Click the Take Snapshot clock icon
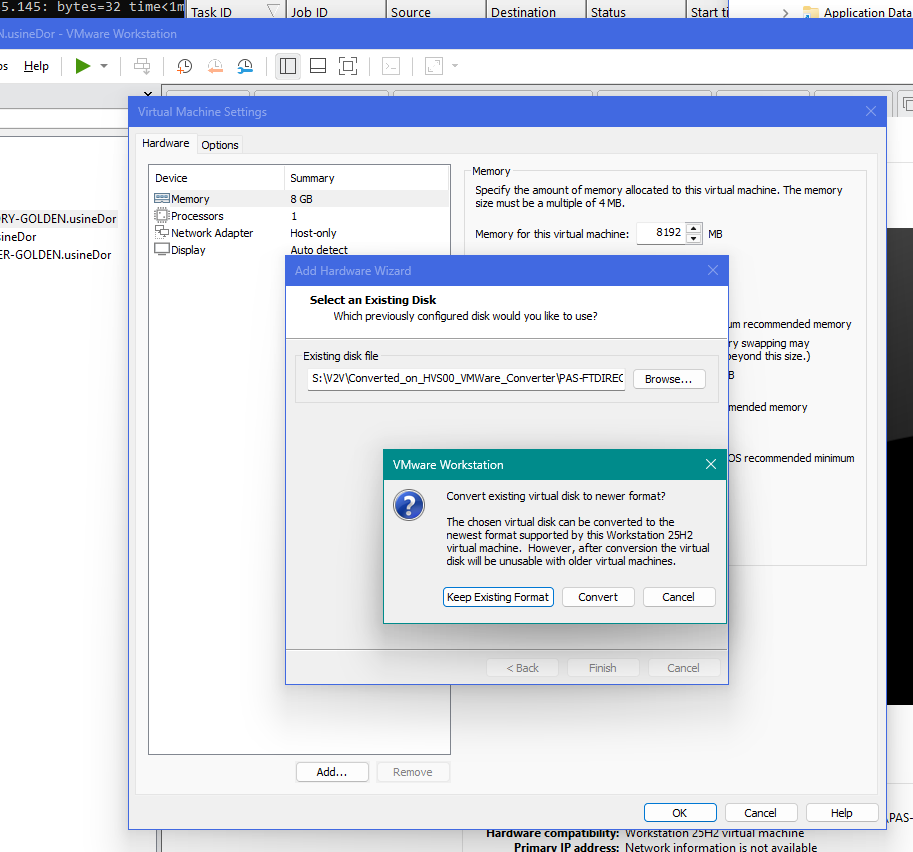 185,66
